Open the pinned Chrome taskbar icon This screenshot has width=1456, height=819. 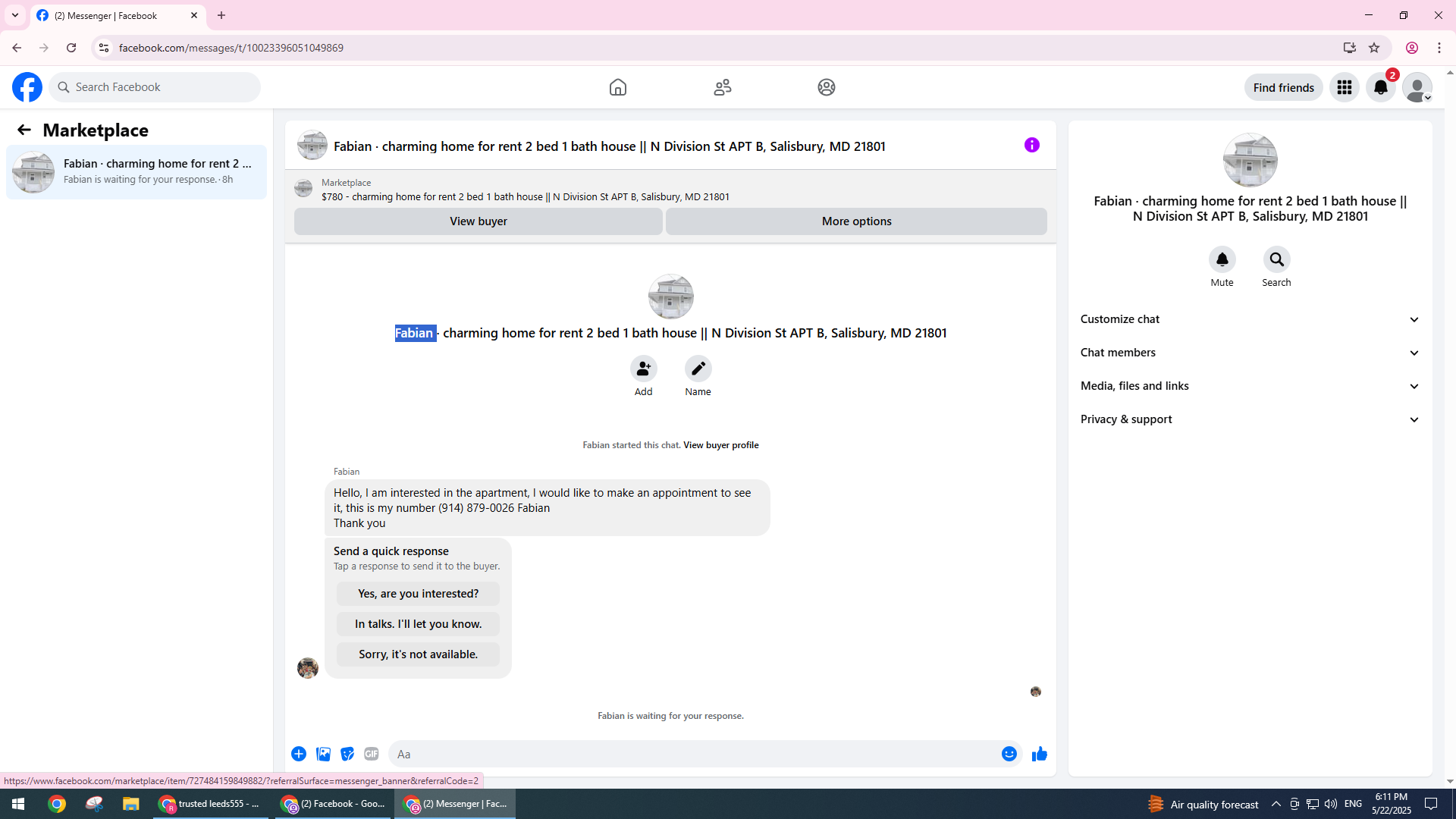57,804
